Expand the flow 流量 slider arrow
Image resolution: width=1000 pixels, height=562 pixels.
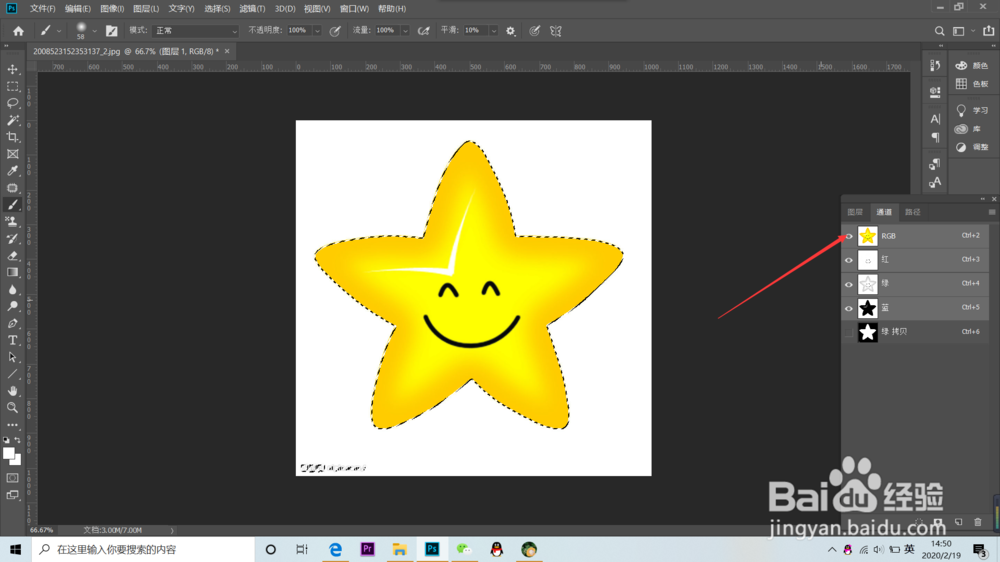(405, 31)
